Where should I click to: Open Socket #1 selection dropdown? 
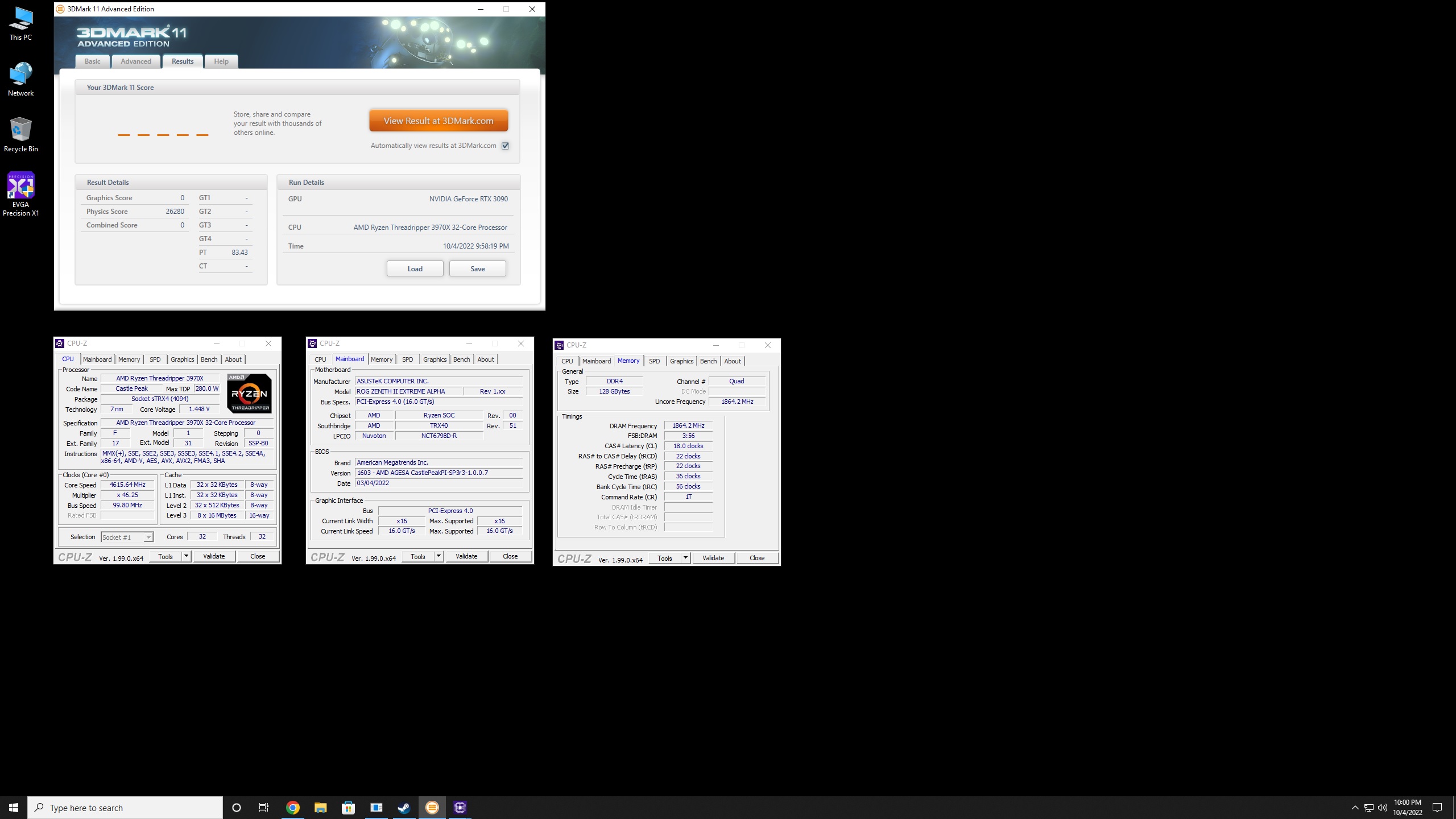coord(127,537)
